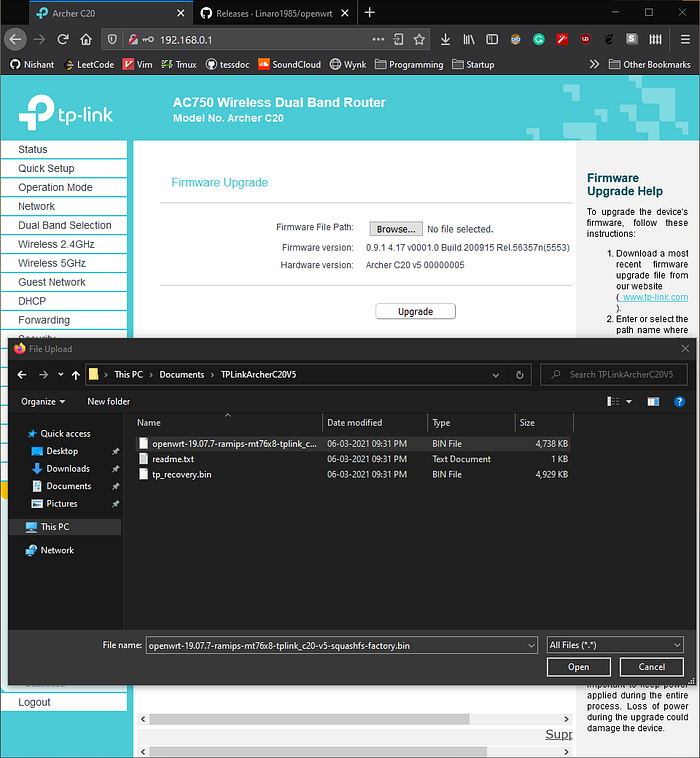700x758 pixels.
Task: Expand the File name combo box dropdown
Action: 531,645
